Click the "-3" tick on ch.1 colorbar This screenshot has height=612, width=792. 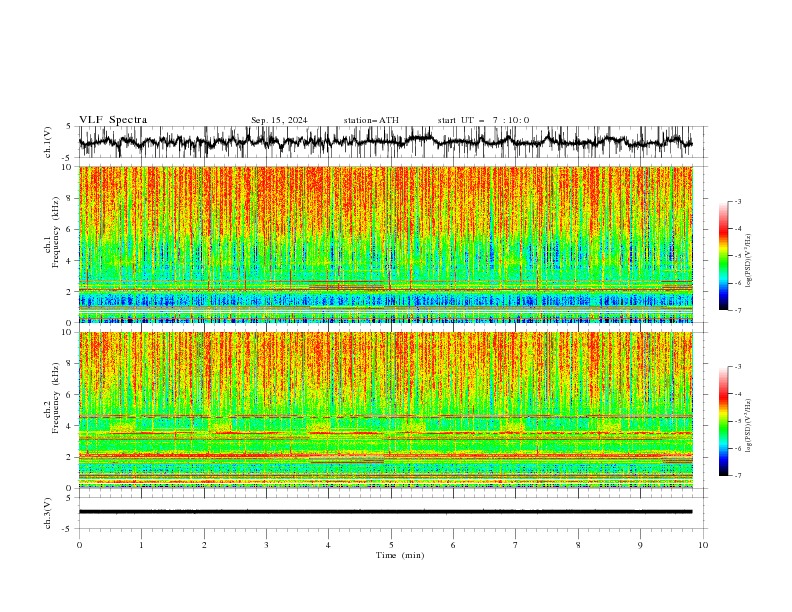pos(737,201)
